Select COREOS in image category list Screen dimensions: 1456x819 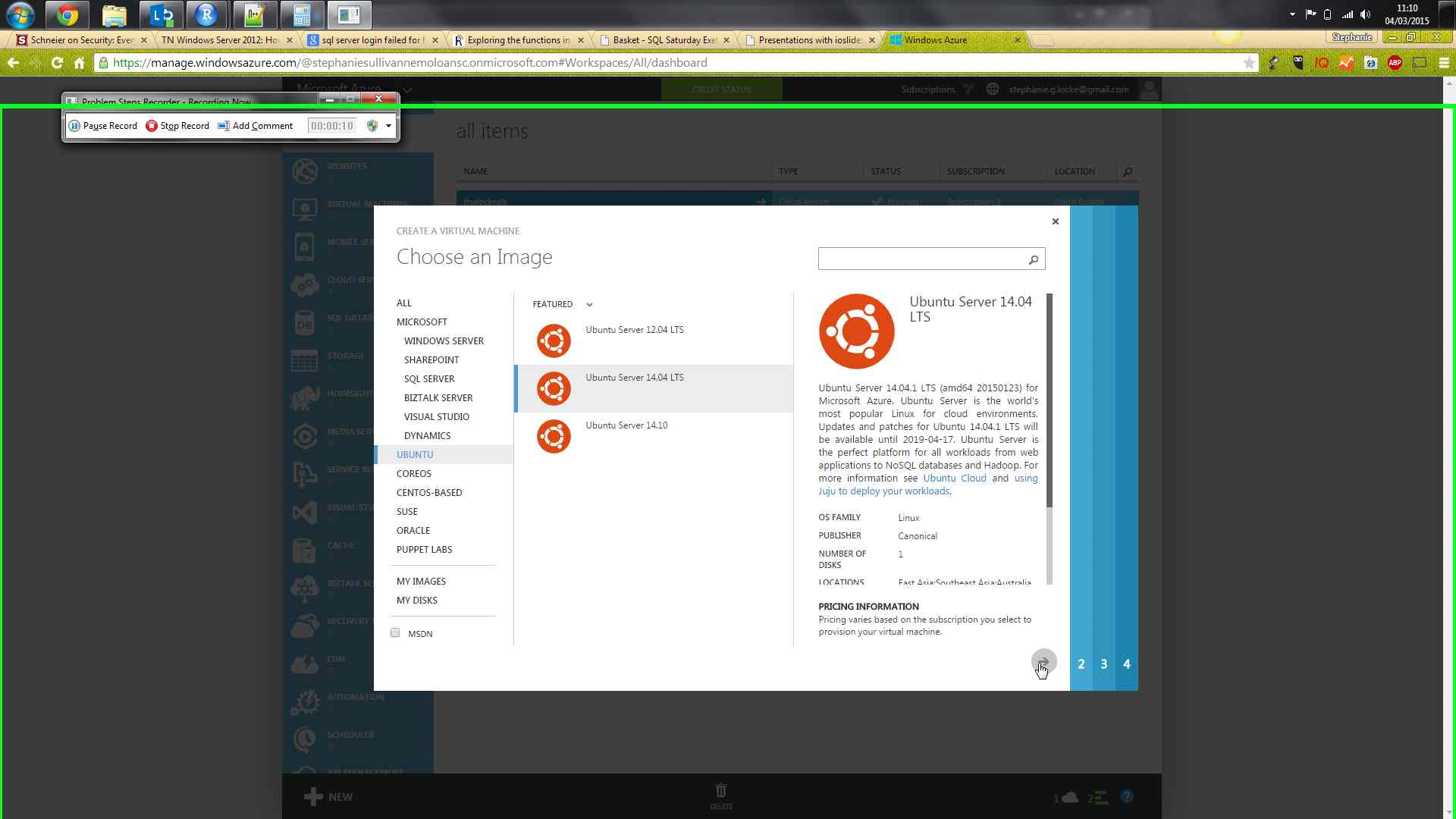pyautogui.click(x=413, y=474)
